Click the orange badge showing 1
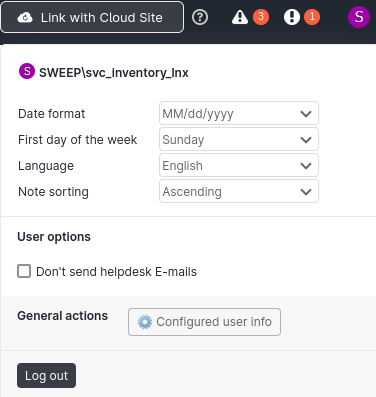Screen dimensions: 376x397 (x=312, y=17)
